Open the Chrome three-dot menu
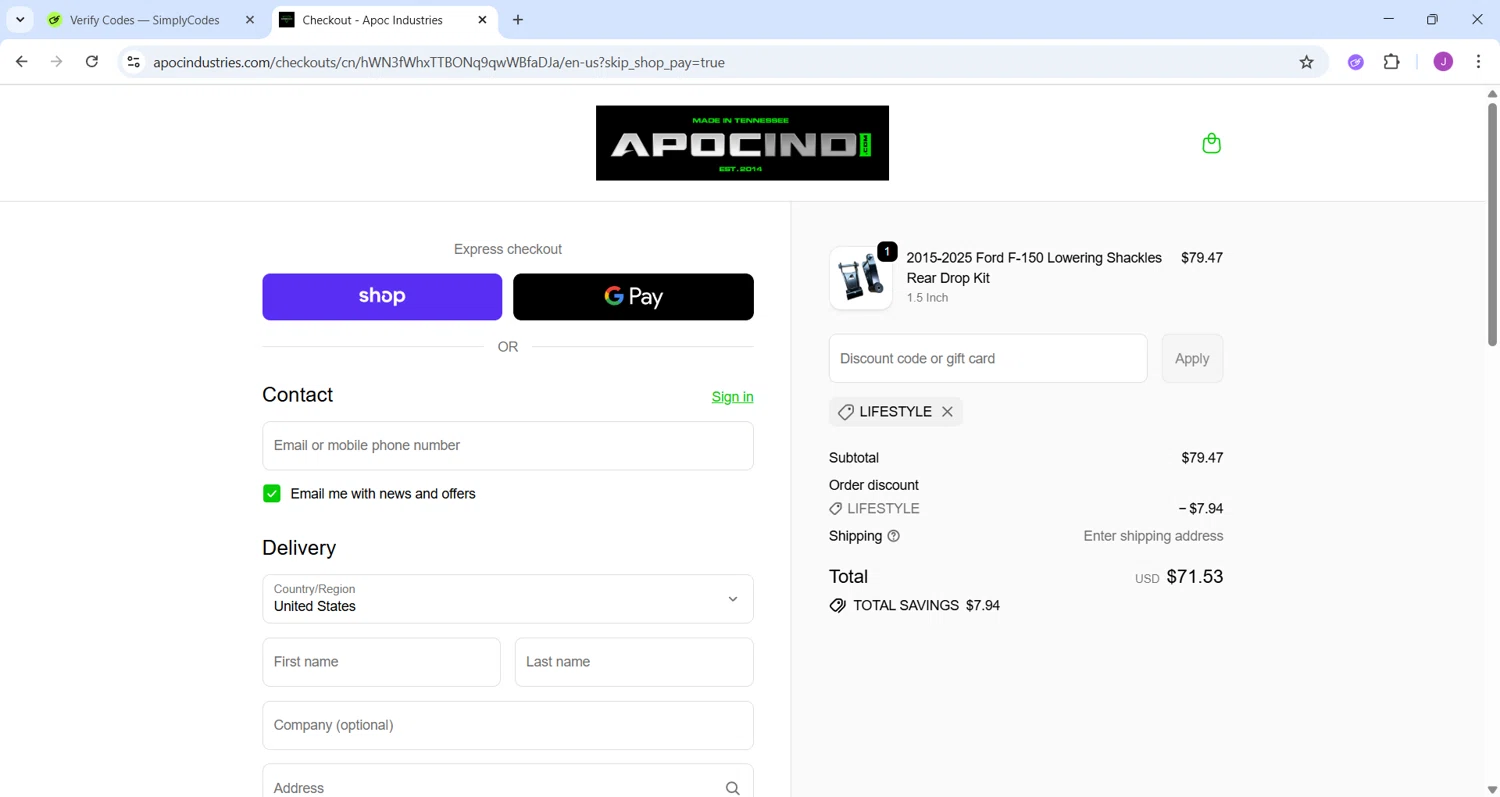 point(1478,62)
